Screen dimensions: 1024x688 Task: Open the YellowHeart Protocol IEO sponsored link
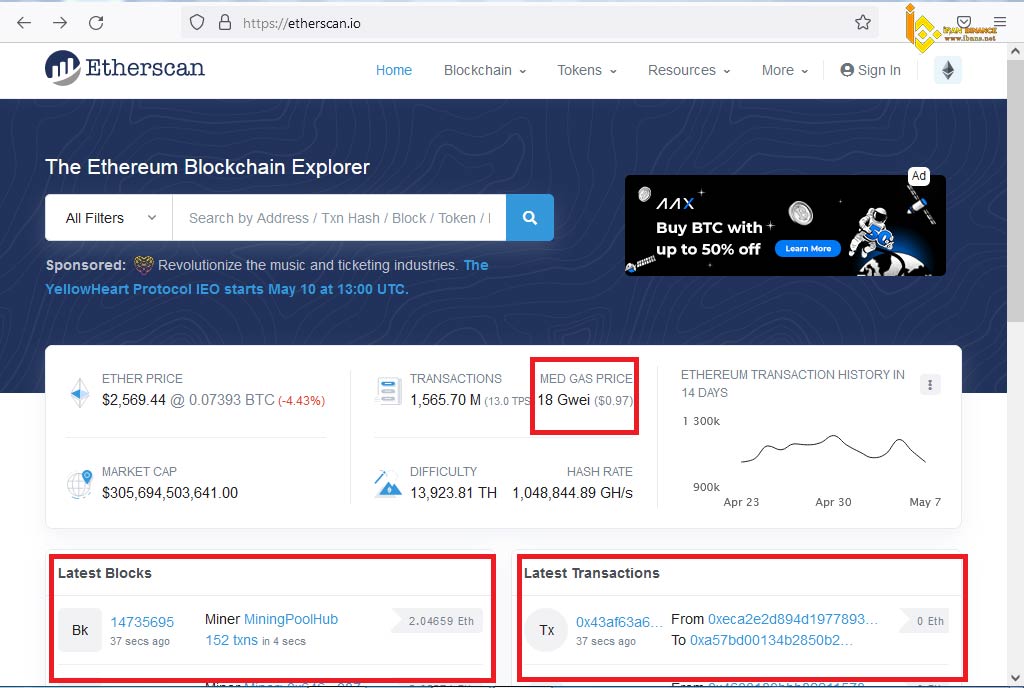pos(227,289)
